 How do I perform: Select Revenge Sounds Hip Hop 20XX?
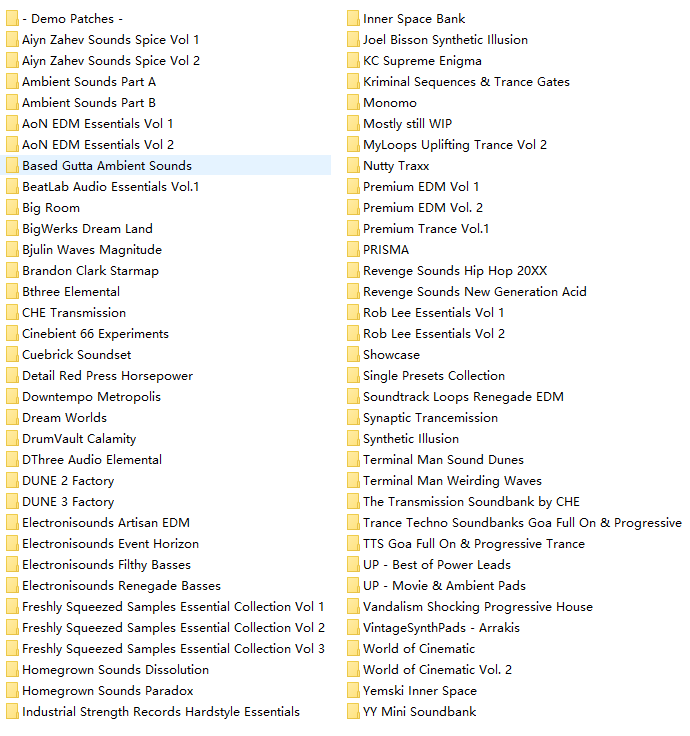pyautogui.click(x=455, y=271)
